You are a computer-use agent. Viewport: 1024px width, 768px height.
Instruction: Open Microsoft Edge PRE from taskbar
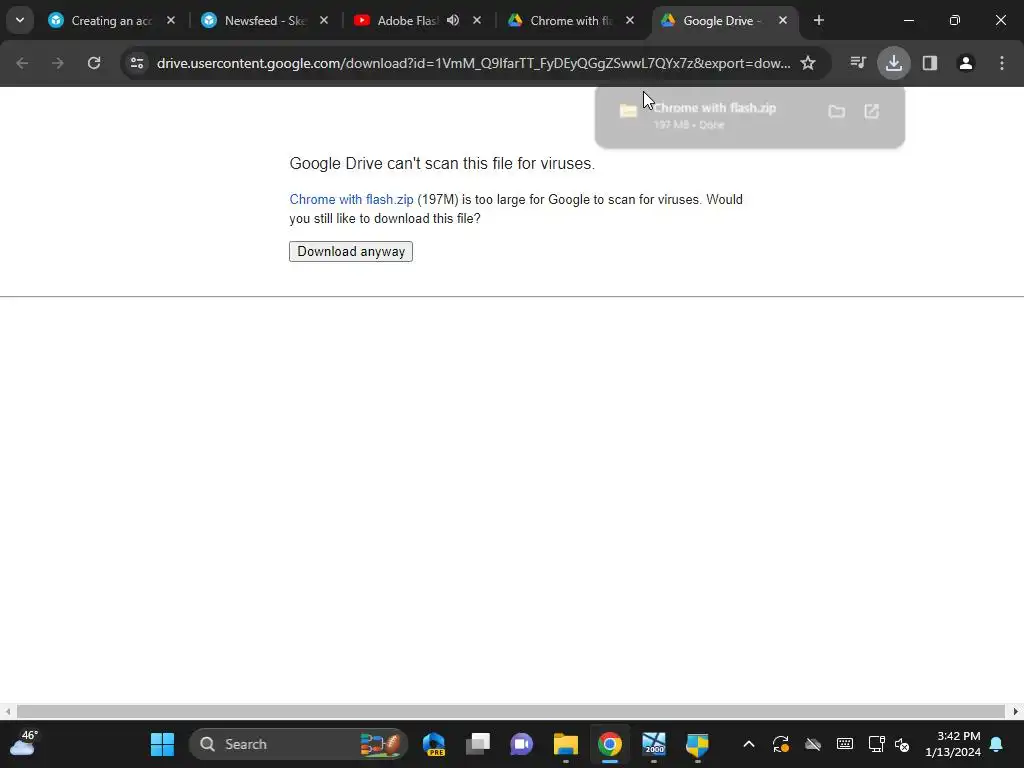(434, 744)
